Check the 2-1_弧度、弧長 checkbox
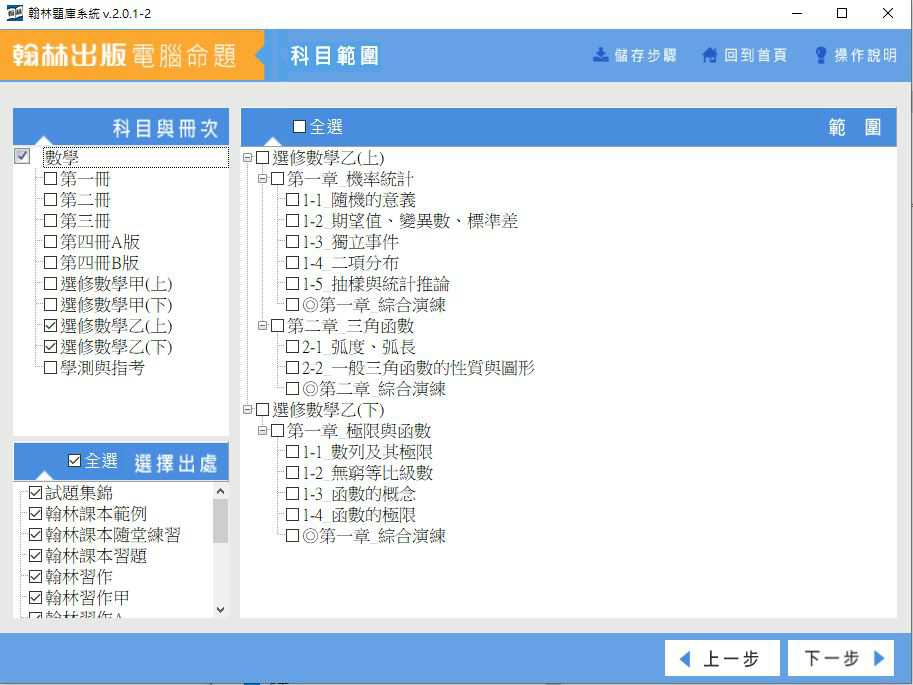This screenshot has height=685, width=913. [292, 347]
